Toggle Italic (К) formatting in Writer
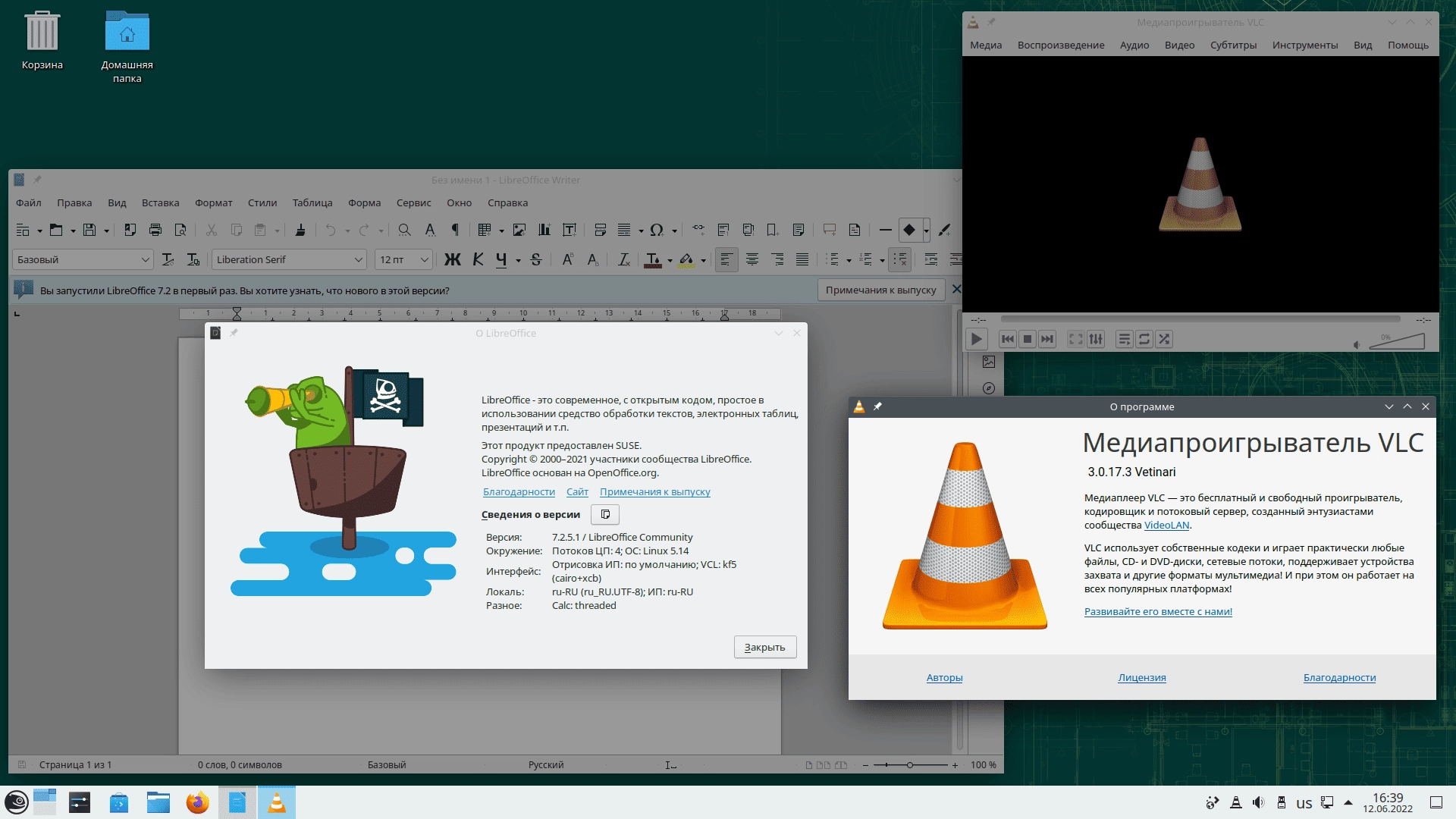The image size is (1456, 819). tap(478, 259)
